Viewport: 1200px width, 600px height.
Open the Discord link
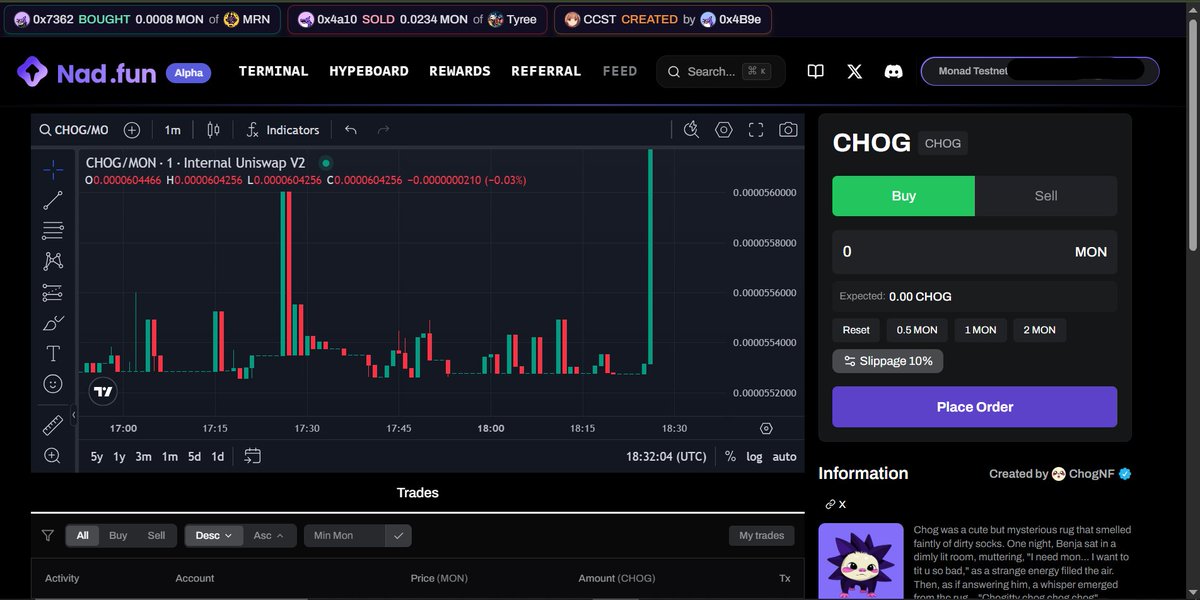tap(893, 72)
